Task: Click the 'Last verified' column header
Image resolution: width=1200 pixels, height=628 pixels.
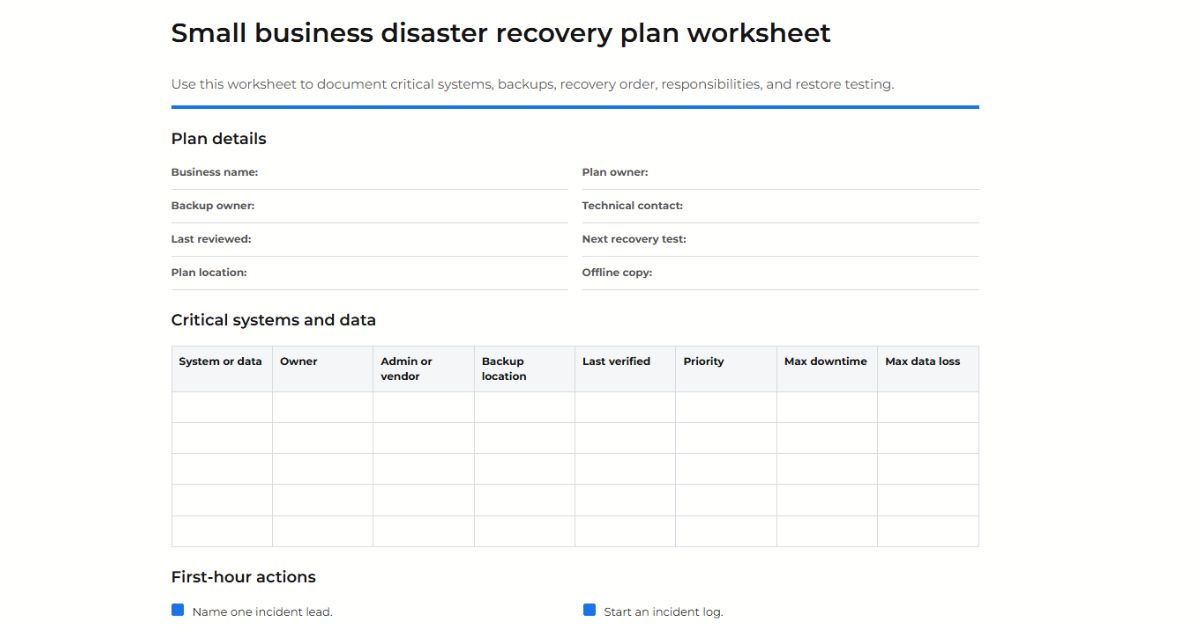Action: tap(625, 369)
